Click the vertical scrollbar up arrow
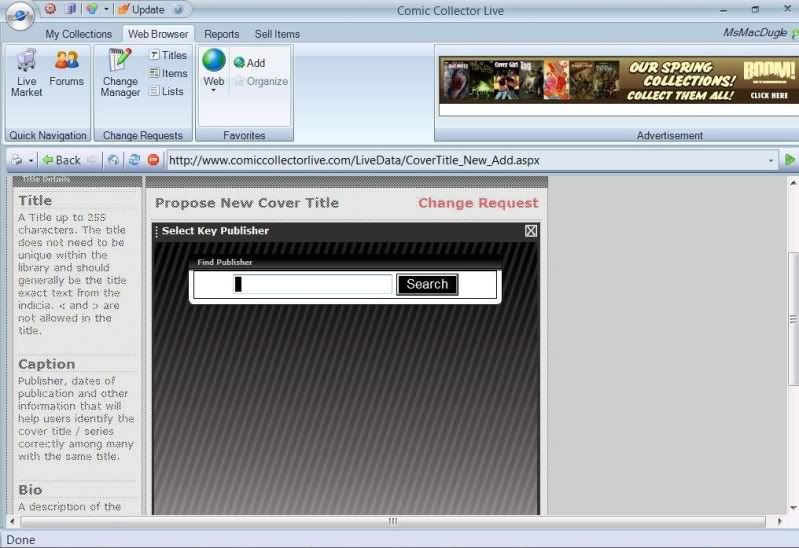799x548 pixels. point(793,182)
